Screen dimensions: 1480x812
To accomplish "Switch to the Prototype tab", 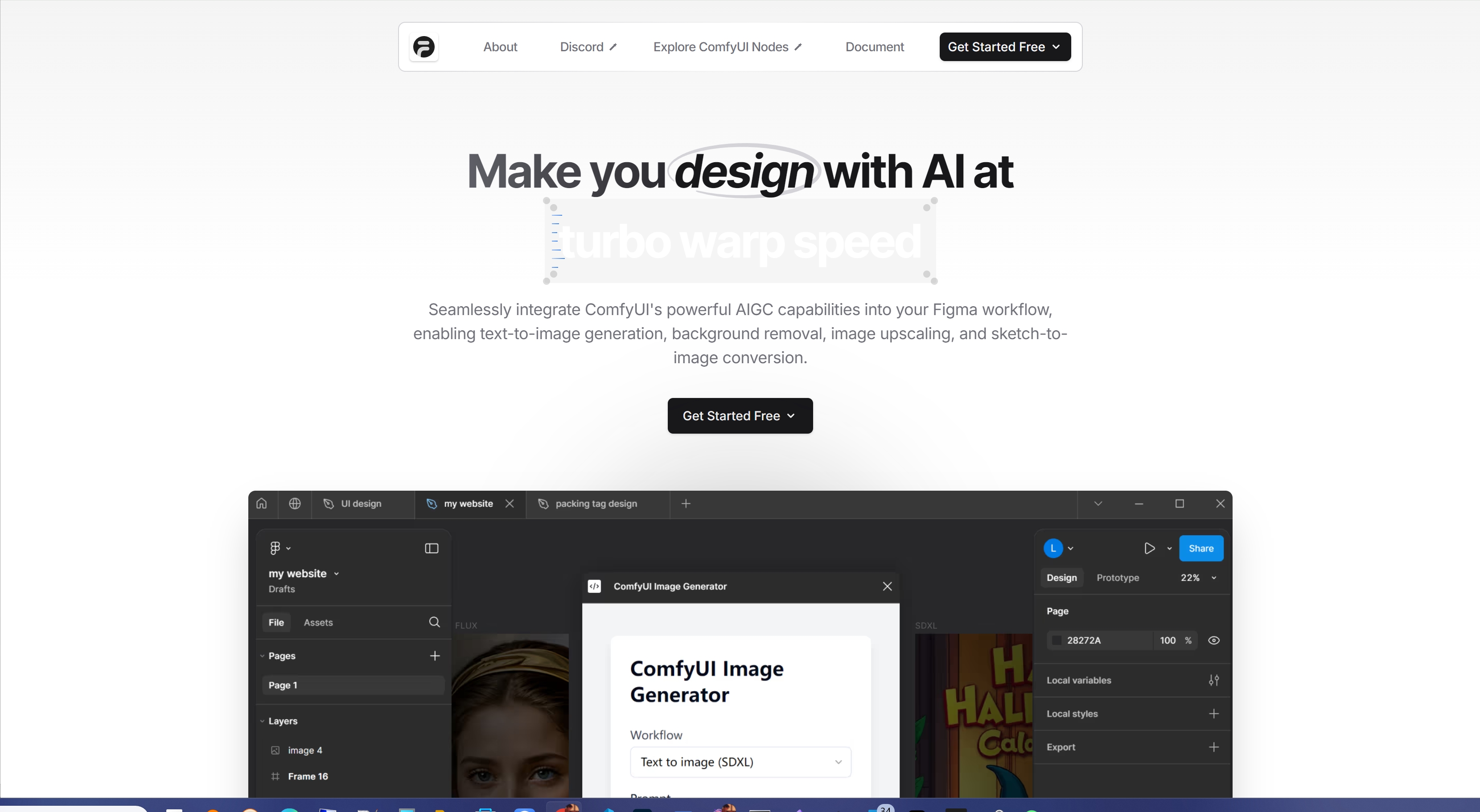I will point(1118,578).
